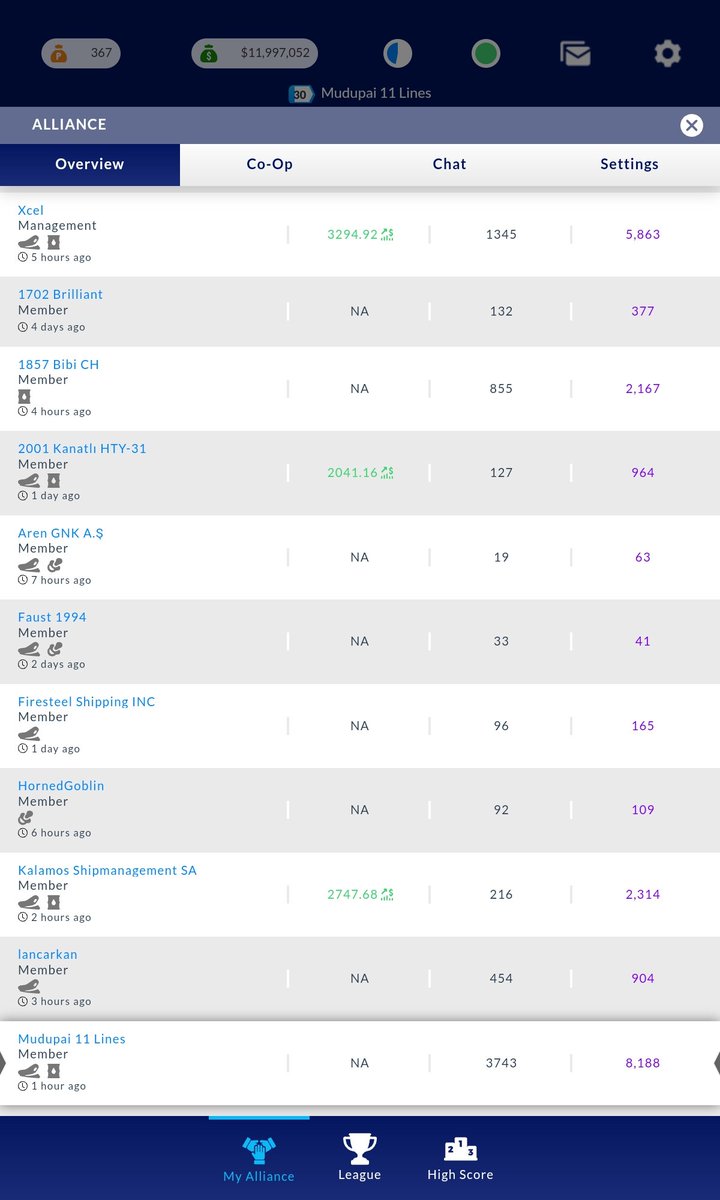
Task: Open HornedGoblin member profile
Action: 61,786
